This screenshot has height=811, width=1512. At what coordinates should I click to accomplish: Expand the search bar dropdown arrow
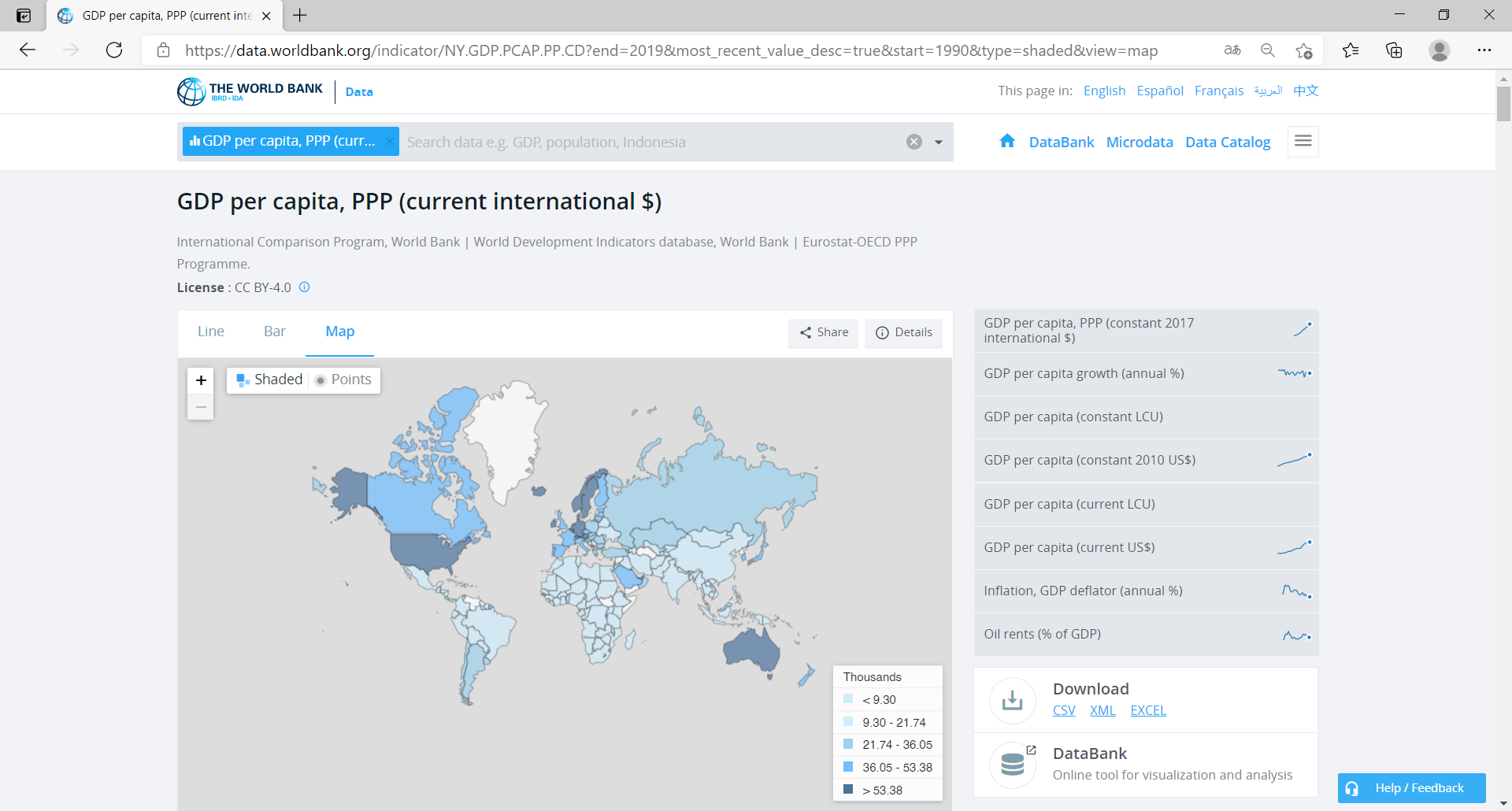point(938,143)
